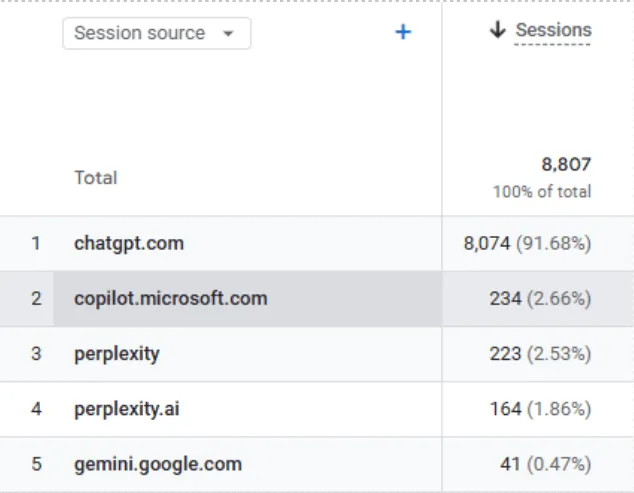This screenshot has width=634, height=493.
Task: Click row number 5 index
Action: (x=36, y=464)
